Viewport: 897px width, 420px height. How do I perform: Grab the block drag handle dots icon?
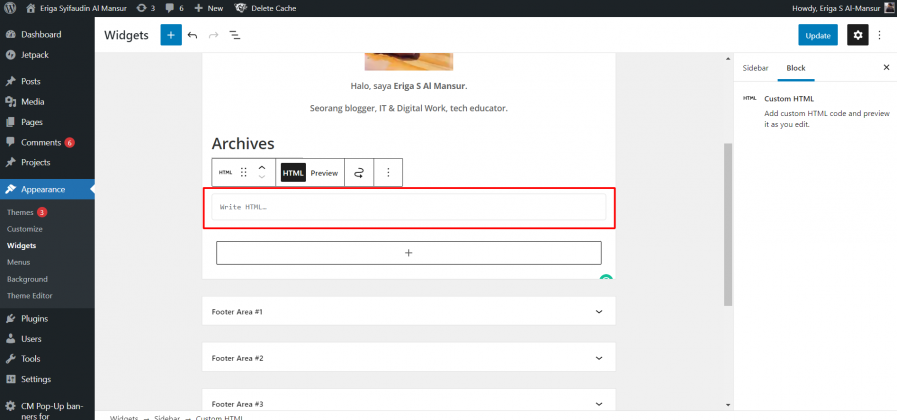tap(243, 172)
